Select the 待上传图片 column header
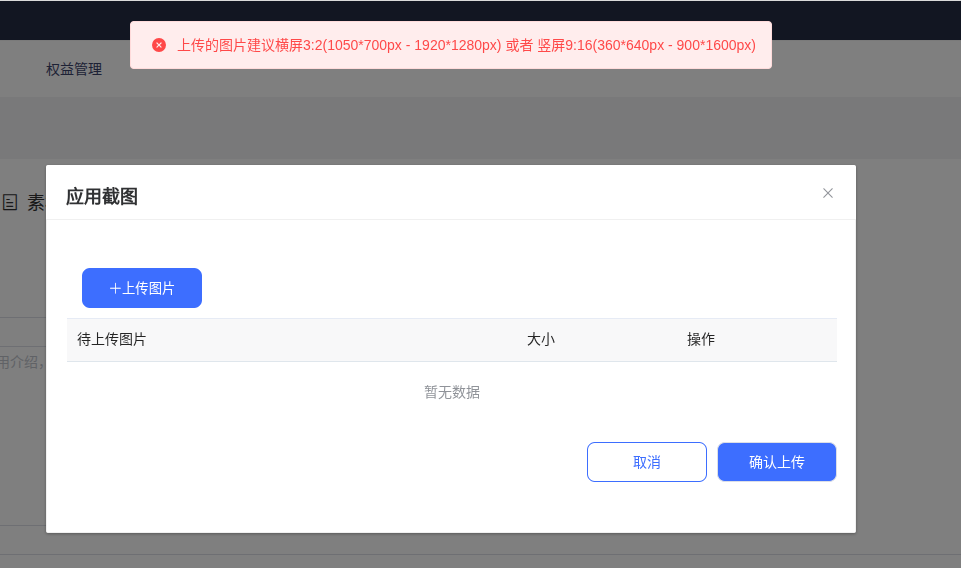Viewport: 961px width, 568px height. (x=112, y=339)
